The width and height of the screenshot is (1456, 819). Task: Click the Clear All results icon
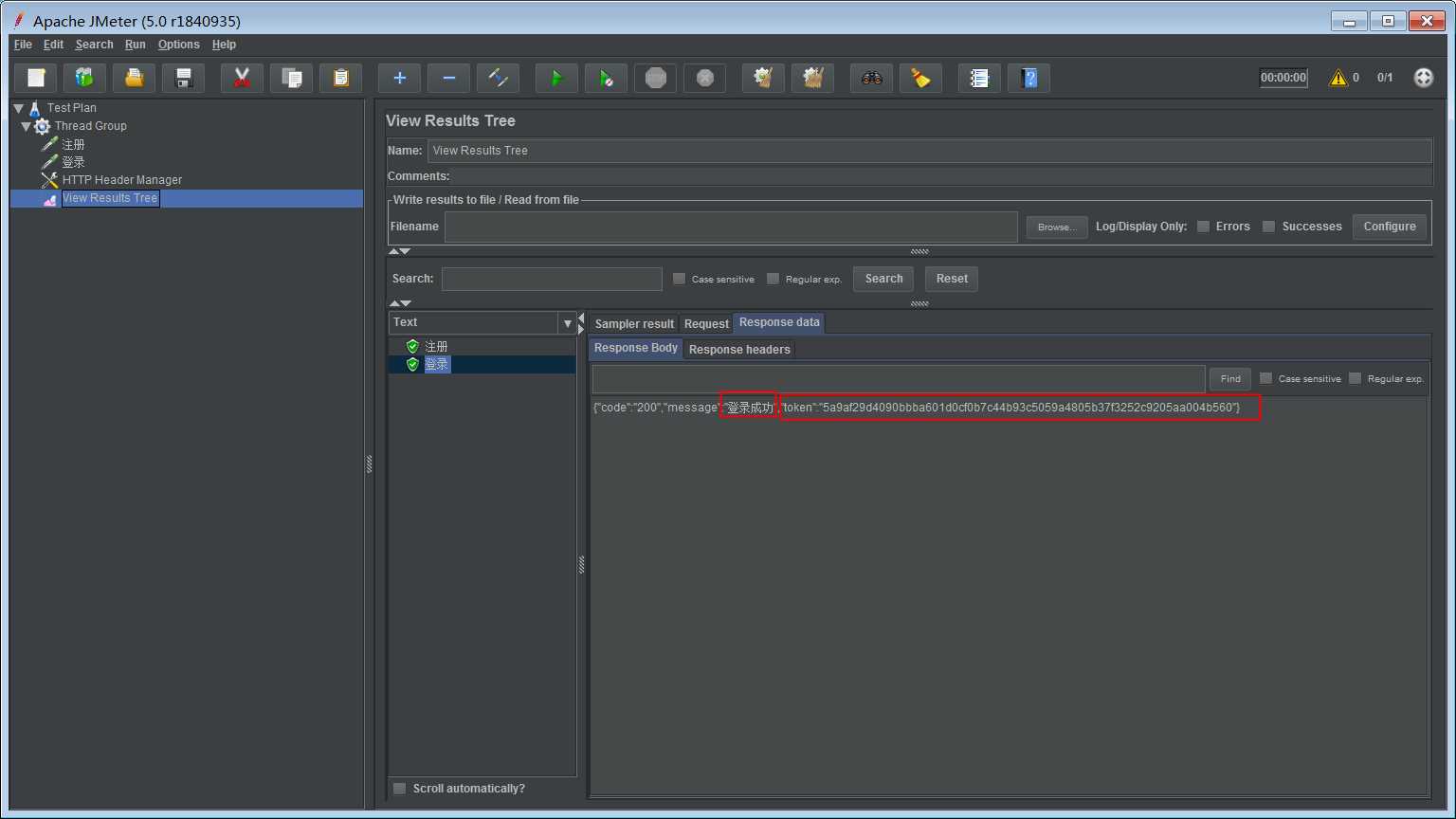(813, 78)
